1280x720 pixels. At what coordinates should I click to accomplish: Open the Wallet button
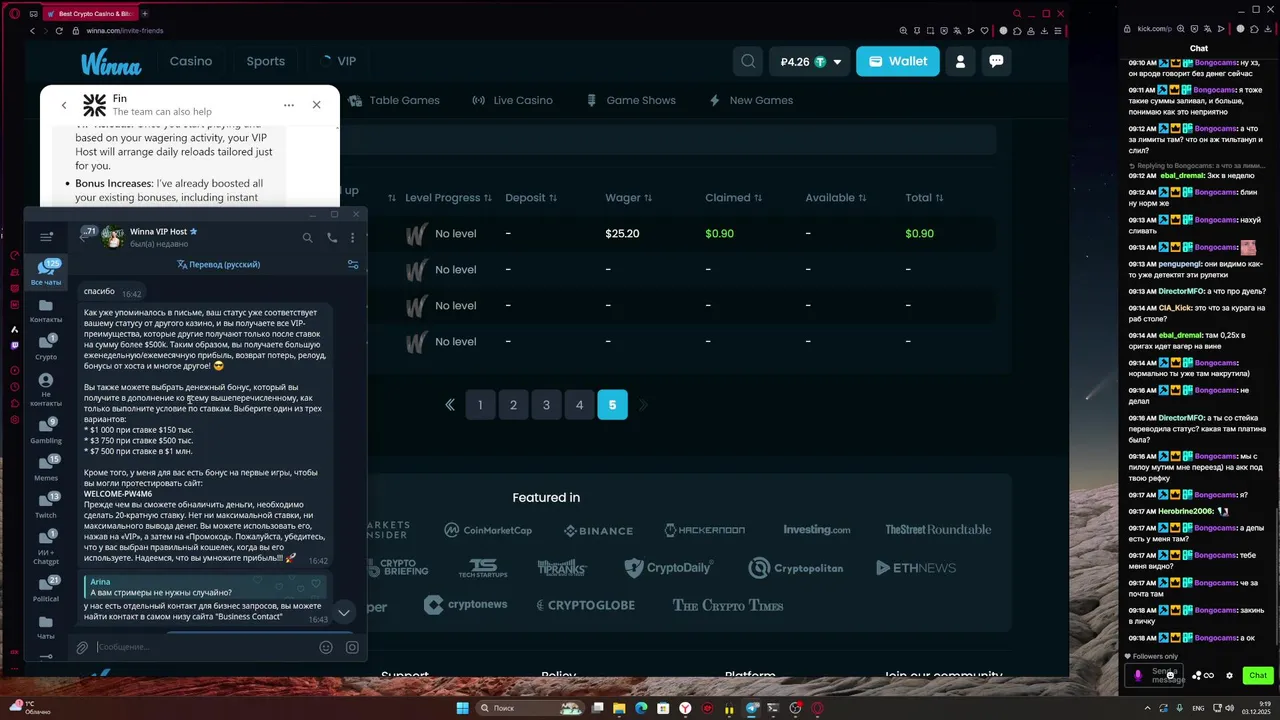click(x=898, y=61)
